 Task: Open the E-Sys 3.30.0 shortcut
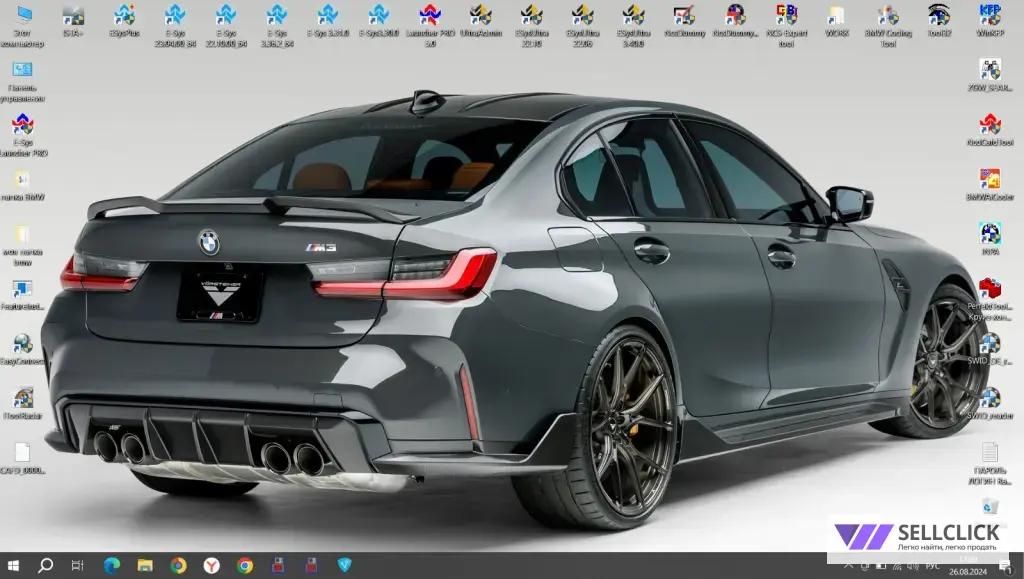pyautogui.click(x=379, y=20)
